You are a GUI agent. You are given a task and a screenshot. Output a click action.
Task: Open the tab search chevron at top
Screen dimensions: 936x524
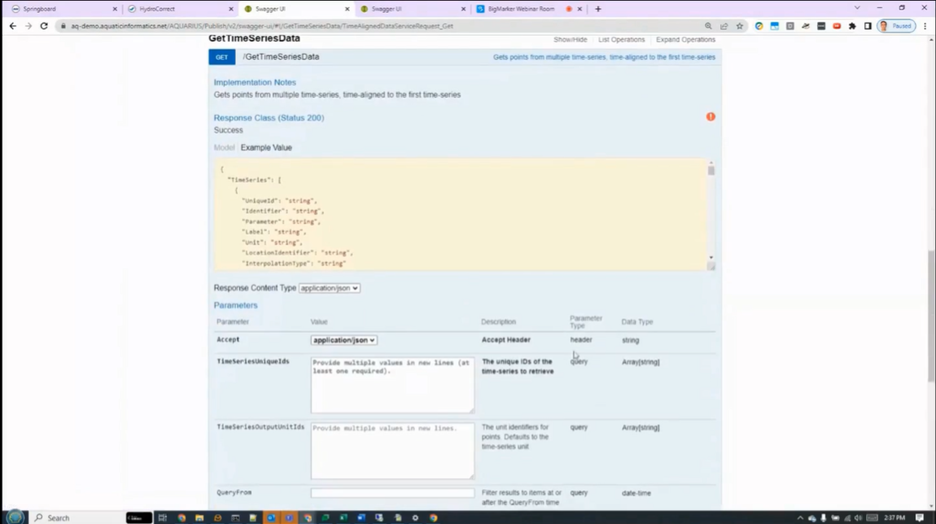point(857,8)
